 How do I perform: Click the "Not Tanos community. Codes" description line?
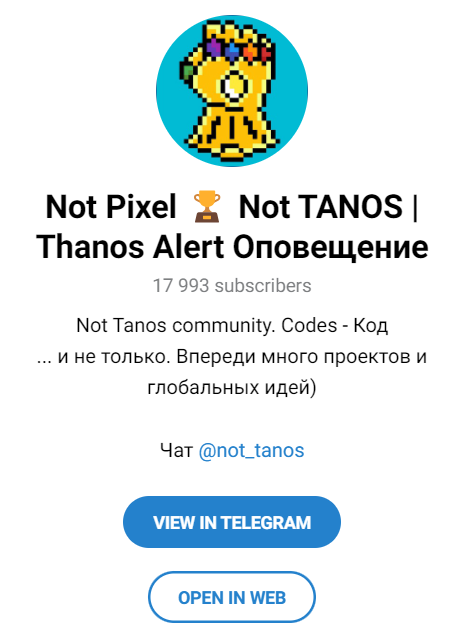coord(232,325)
